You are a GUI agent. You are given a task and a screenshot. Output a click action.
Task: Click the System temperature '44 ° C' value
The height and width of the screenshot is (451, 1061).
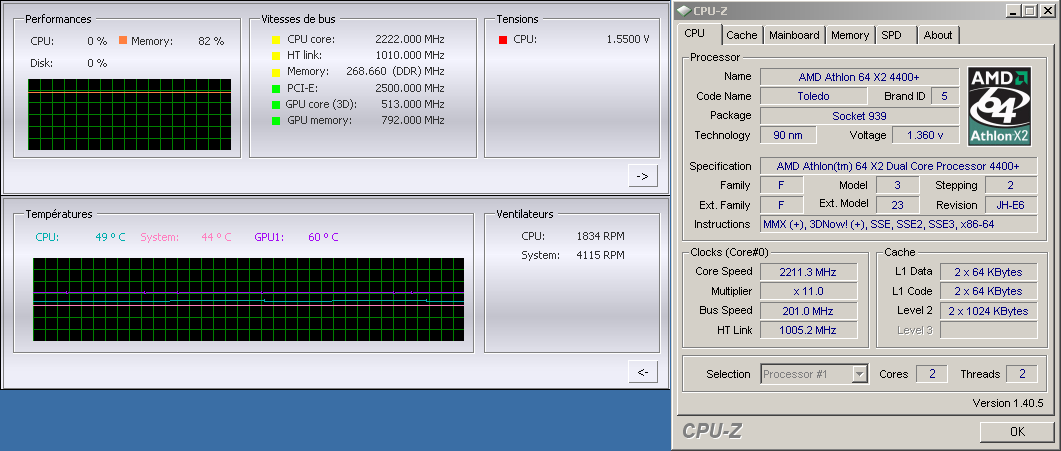coord(216,237)
